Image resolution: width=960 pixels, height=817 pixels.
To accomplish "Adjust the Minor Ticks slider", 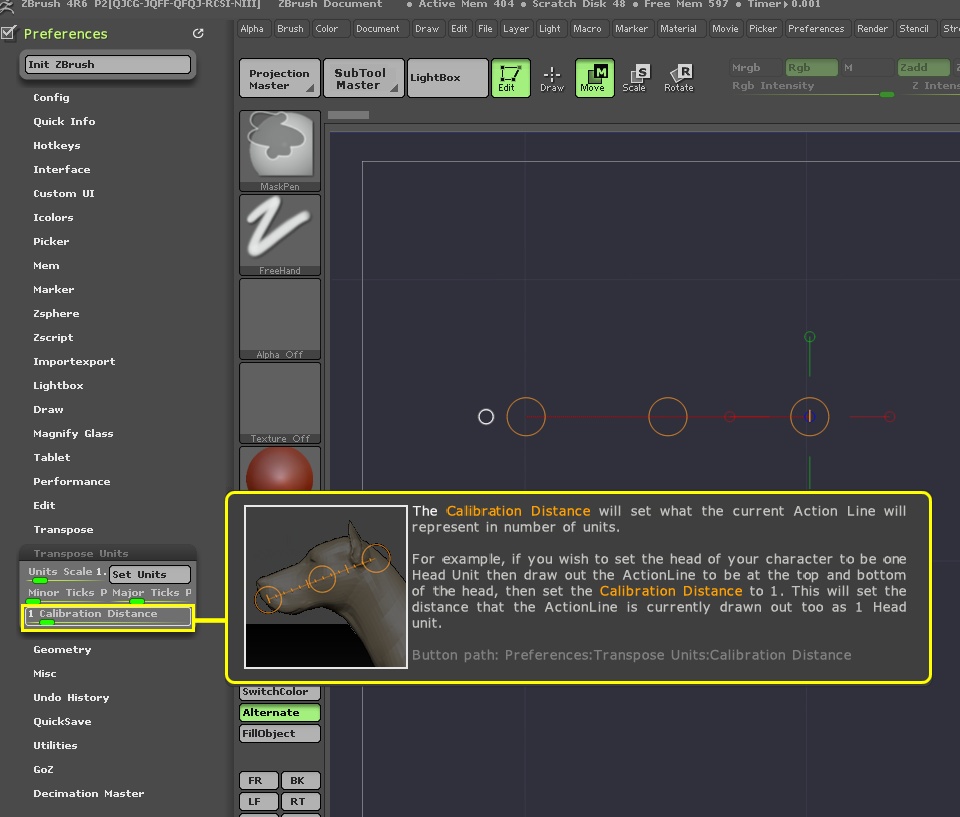I will pos(67,594).
